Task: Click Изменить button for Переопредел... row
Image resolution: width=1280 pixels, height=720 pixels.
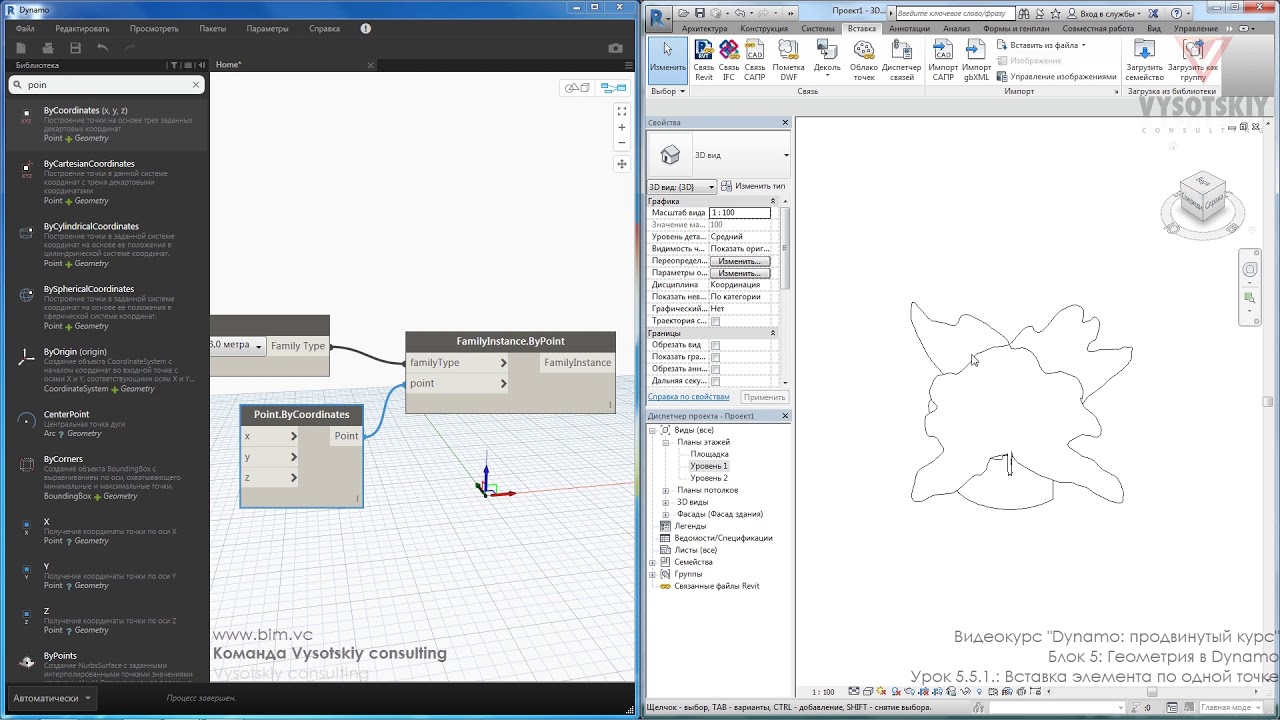Action: coord(740,261)
